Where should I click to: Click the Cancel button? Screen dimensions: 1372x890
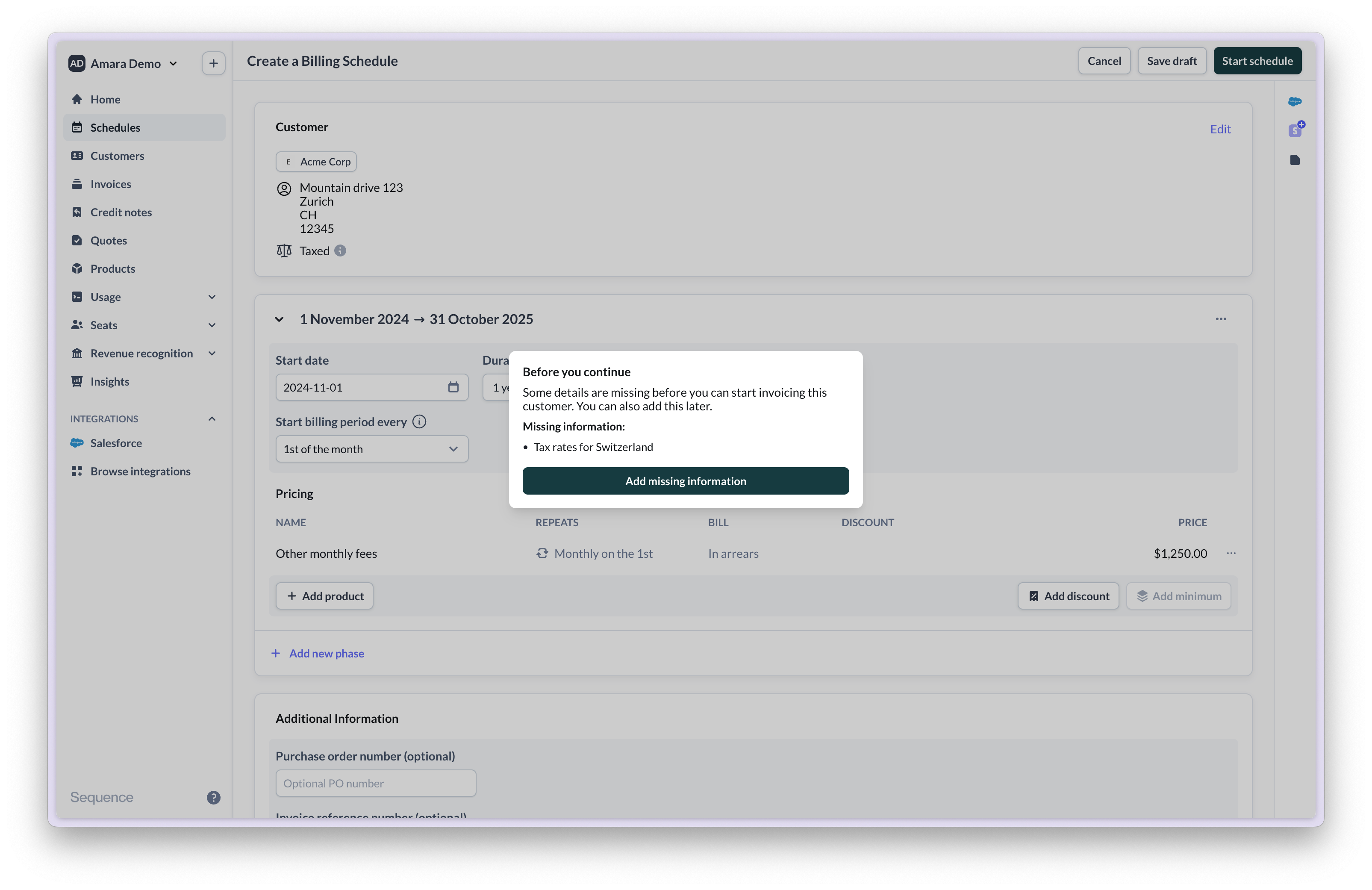pos(1104,61)
